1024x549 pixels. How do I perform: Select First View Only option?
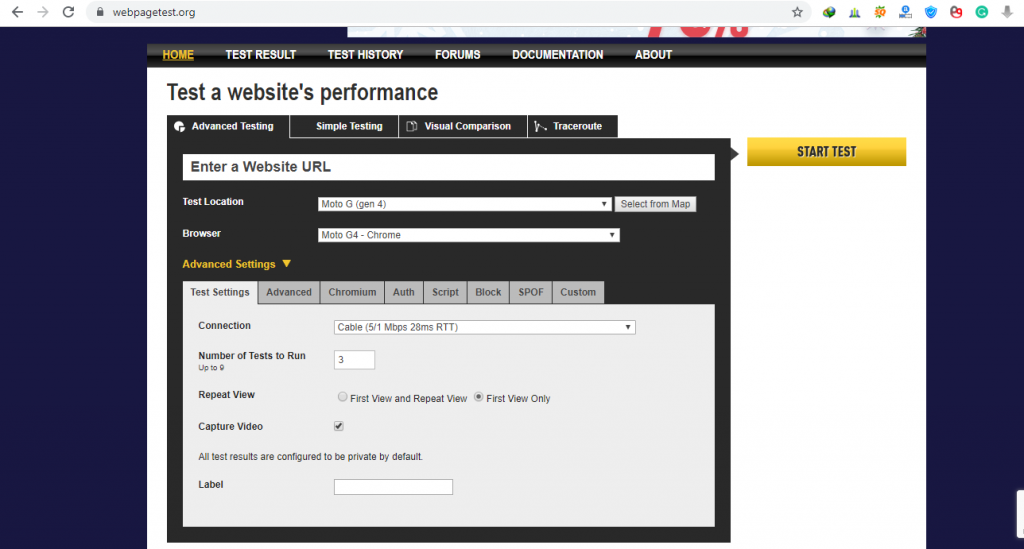point(479,397)
